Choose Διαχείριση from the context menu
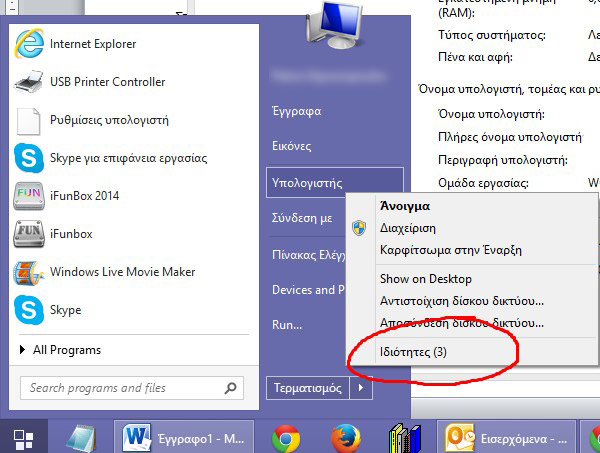This screenshot has width=600, height=453. (408, 228)
